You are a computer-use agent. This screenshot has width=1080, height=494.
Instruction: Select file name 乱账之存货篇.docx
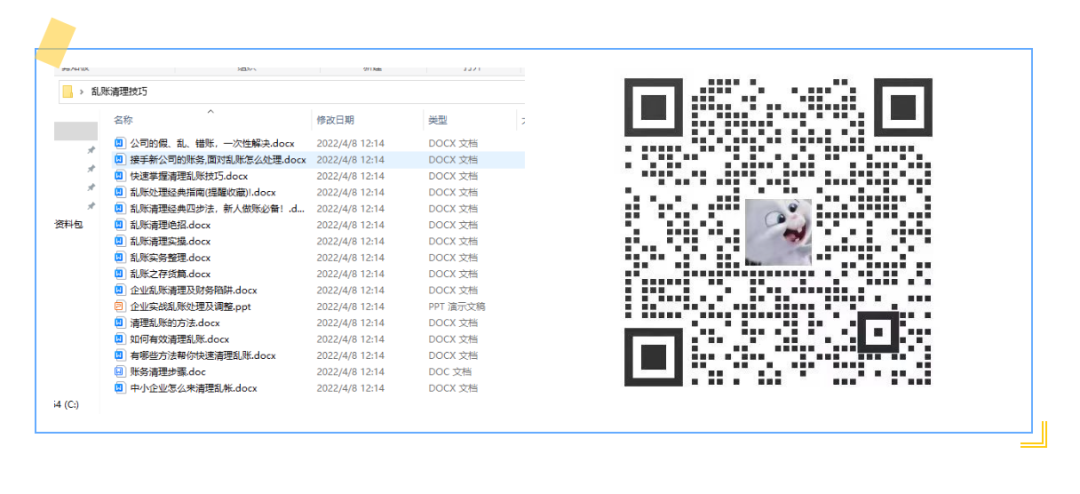[x=170, y=274]
